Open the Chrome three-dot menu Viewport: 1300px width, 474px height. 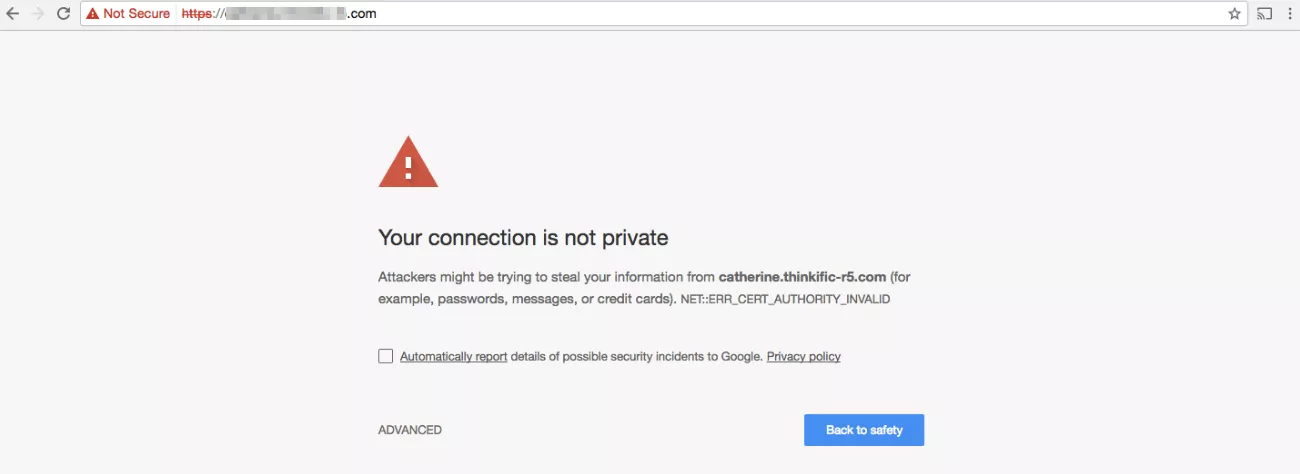(1291, 14)
